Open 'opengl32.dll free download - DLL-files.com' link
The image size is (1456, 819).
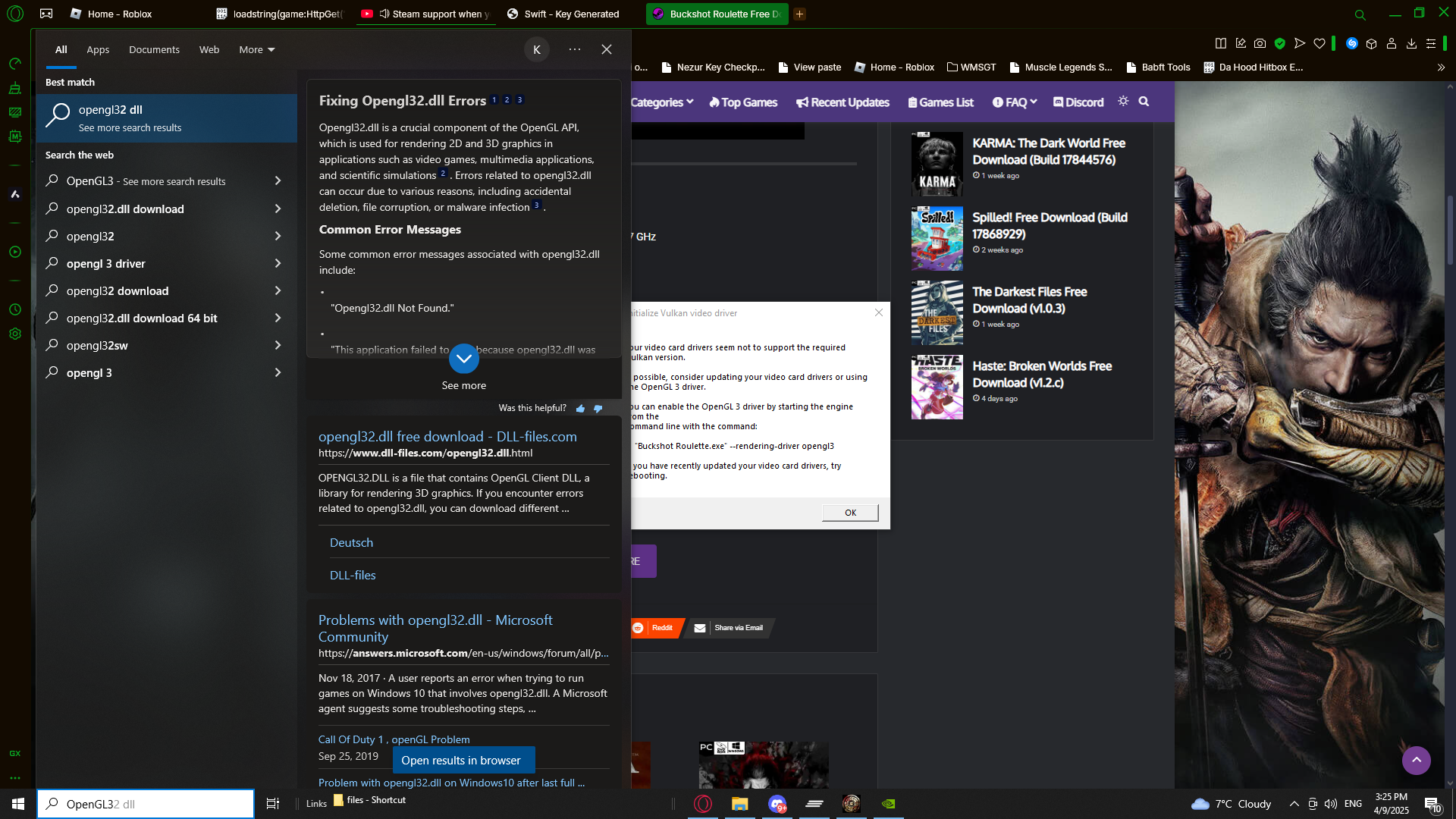(447, 437)
